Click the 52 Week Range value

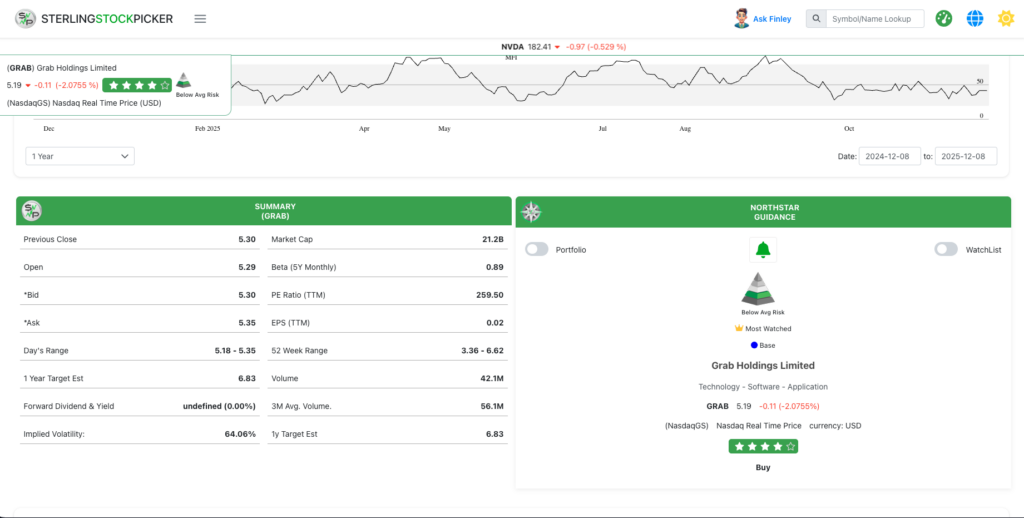[482, 351]
